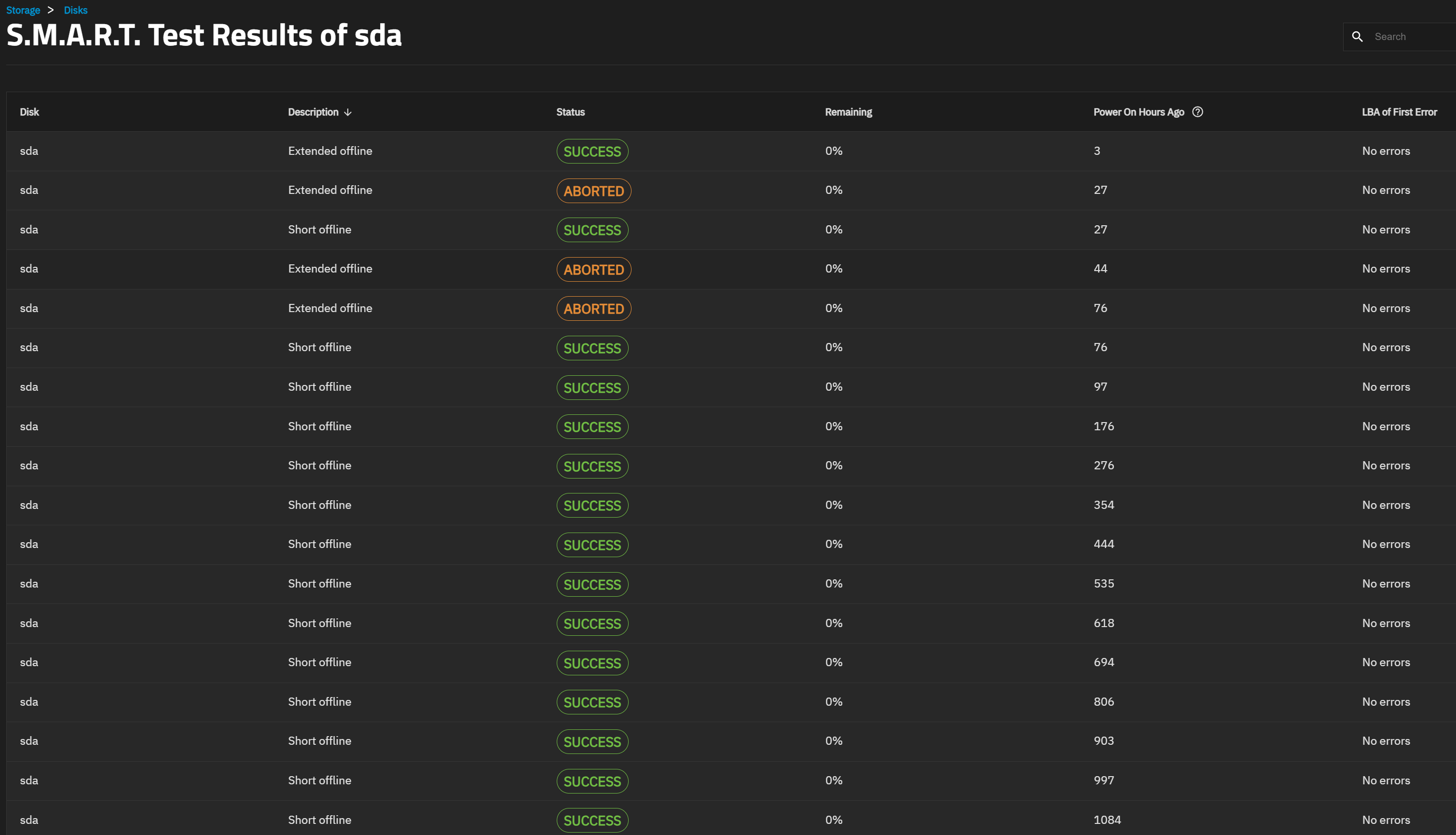Click the SUCCESS badge in the Short offline row with 27 hours
The image size is (1456, 835).
click(x=592, y=230)
